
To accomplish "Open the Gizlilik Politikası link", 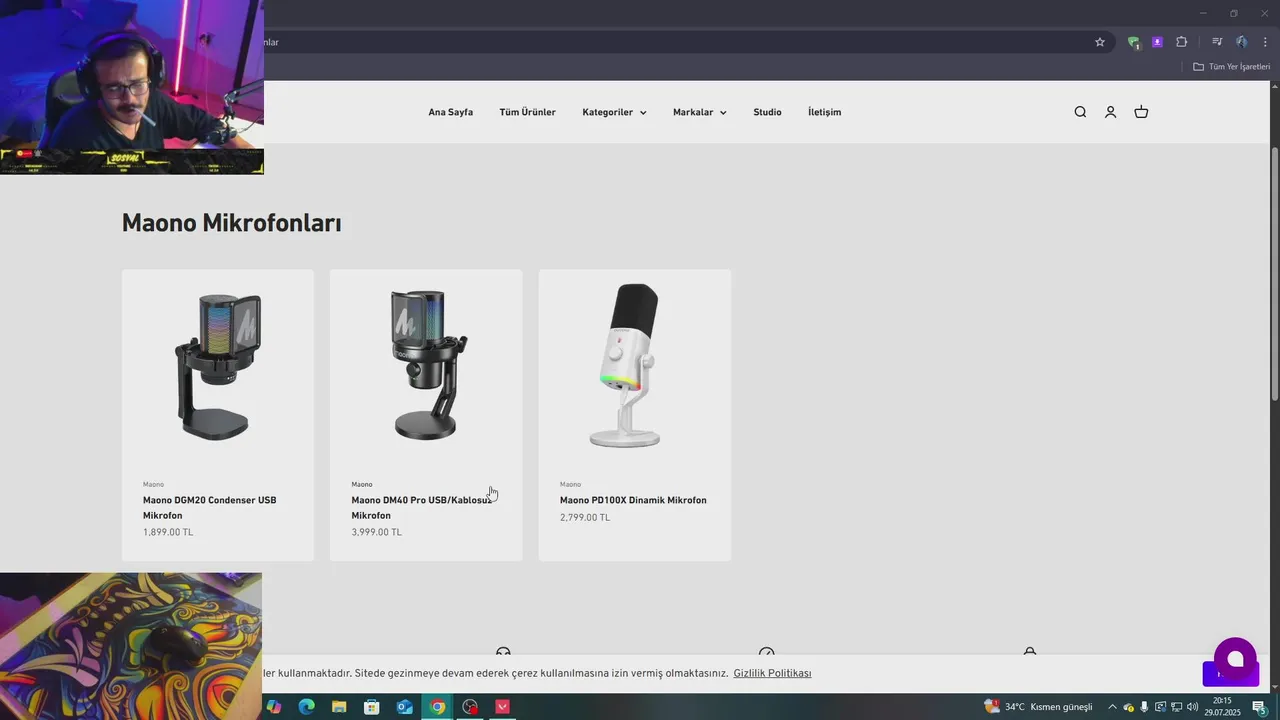I will click(x=772, y=673).
